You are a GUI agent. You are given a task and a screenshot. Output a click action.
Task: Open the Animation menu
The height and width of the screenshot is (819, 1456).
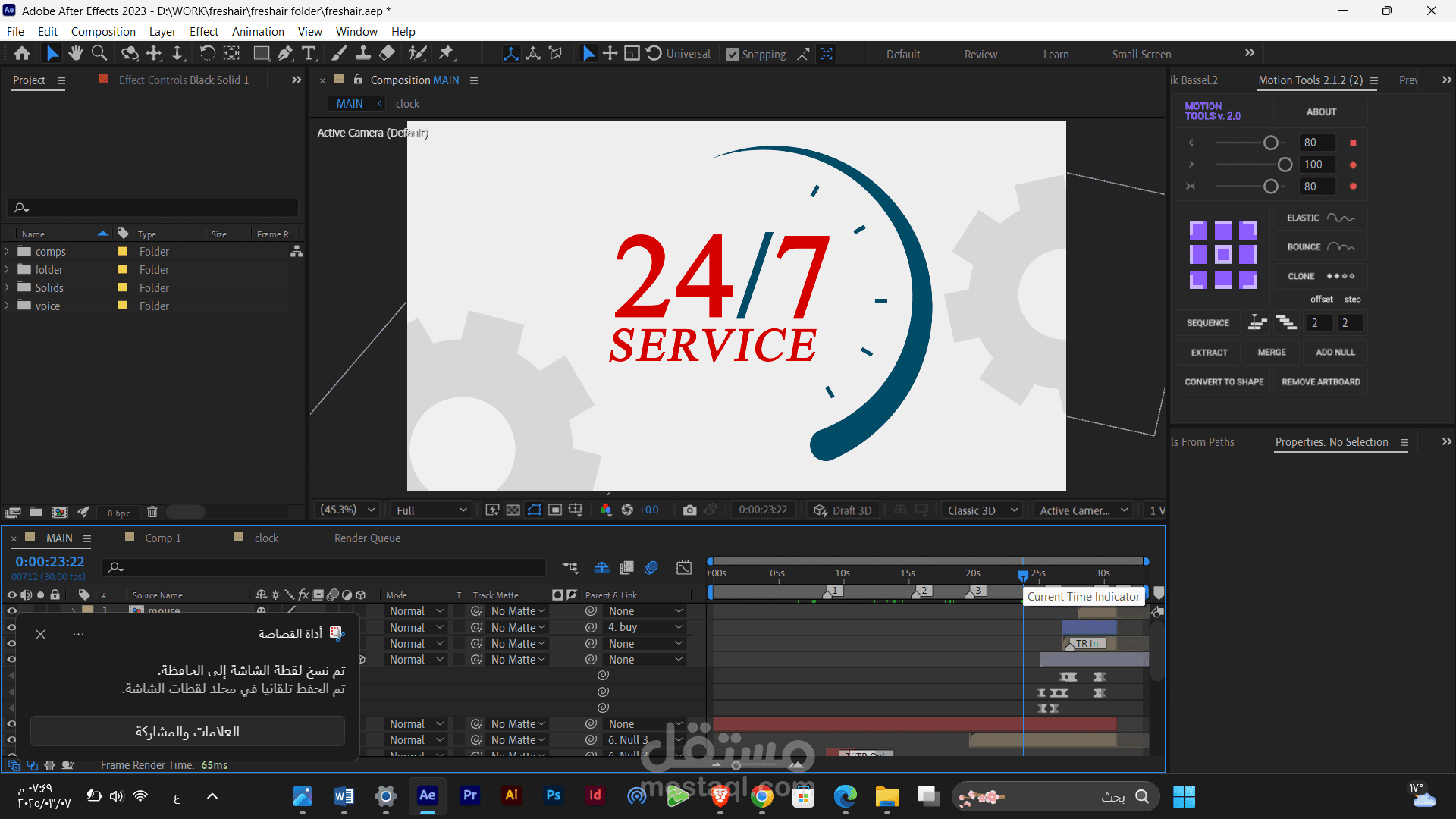258,32
